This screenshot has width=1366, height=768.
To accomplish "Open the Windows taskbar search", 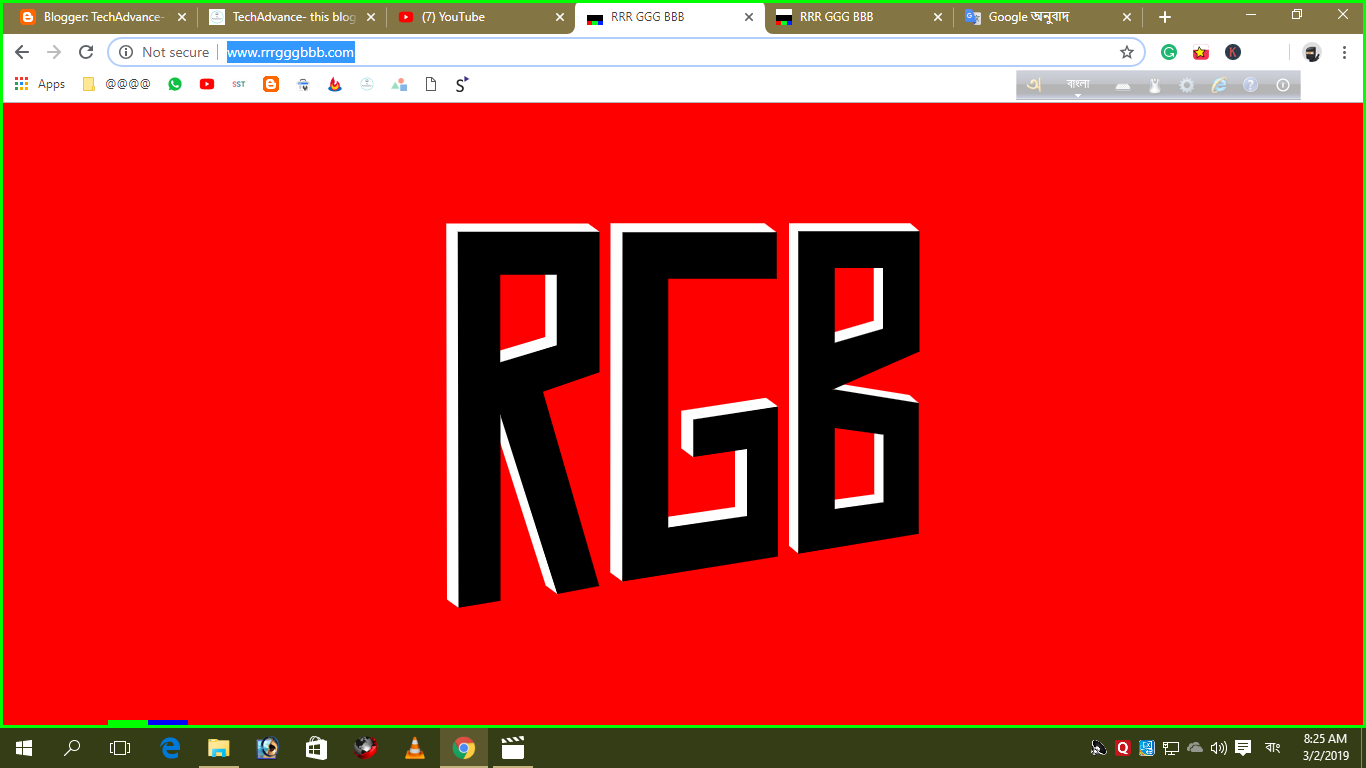I will coord(72,748).
